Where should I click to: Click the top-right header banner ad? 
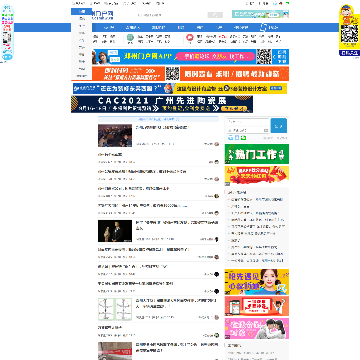click(x=260, y=14)
